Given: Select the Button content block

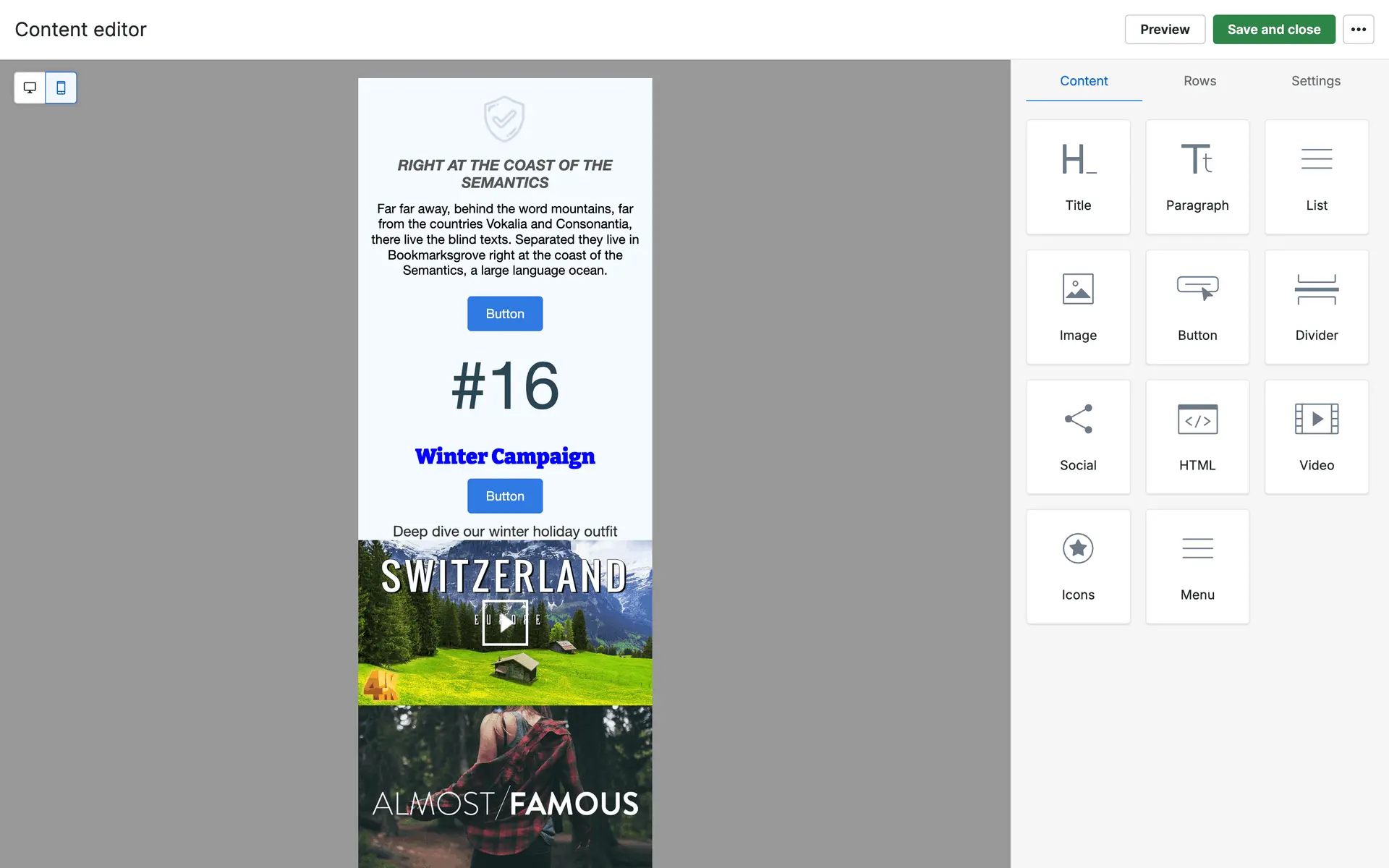Looking at the screenshot, I should tap(1197, 307).
